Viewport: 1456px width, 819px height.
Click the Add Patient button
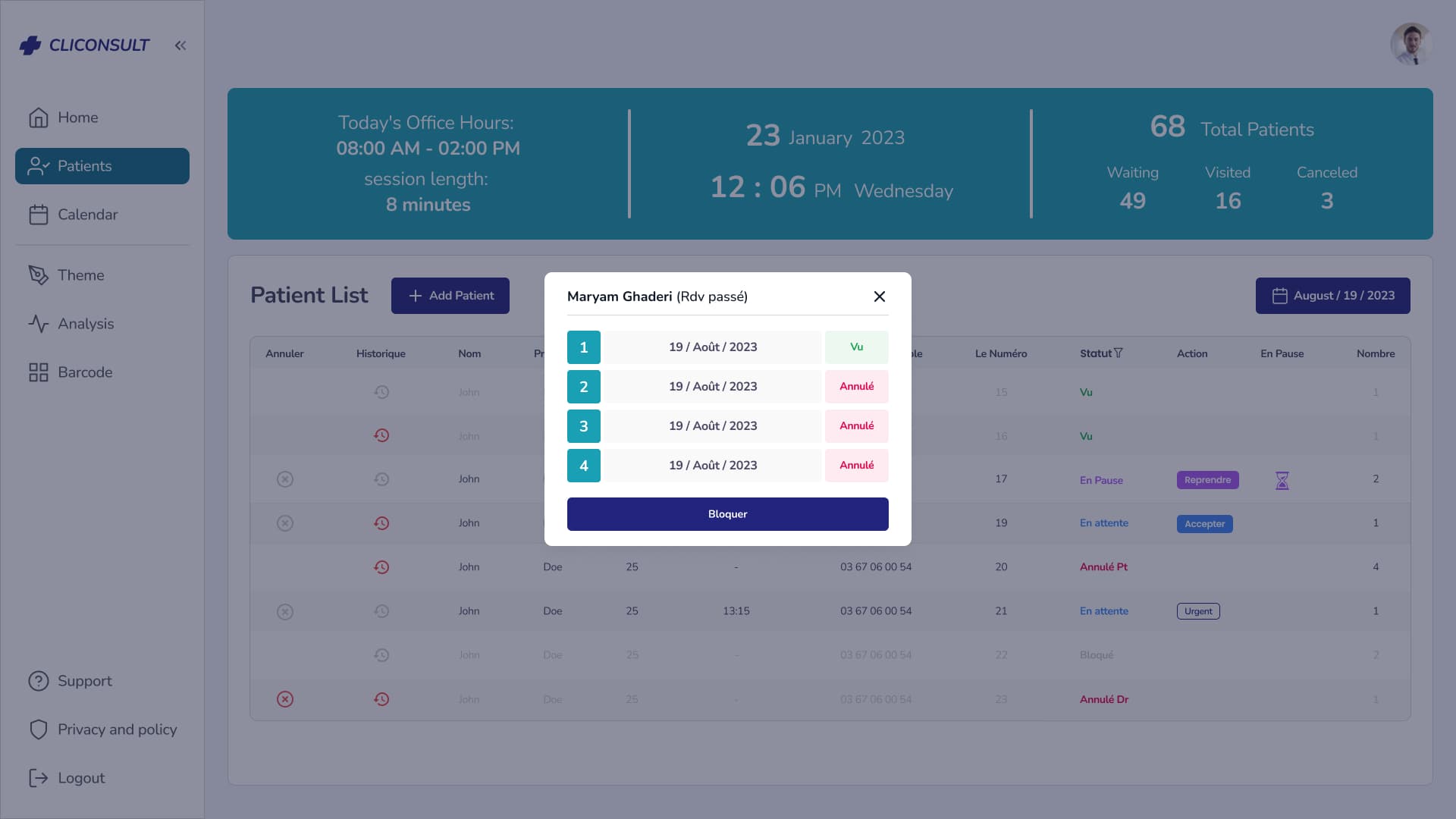click(x=450, y=296)
